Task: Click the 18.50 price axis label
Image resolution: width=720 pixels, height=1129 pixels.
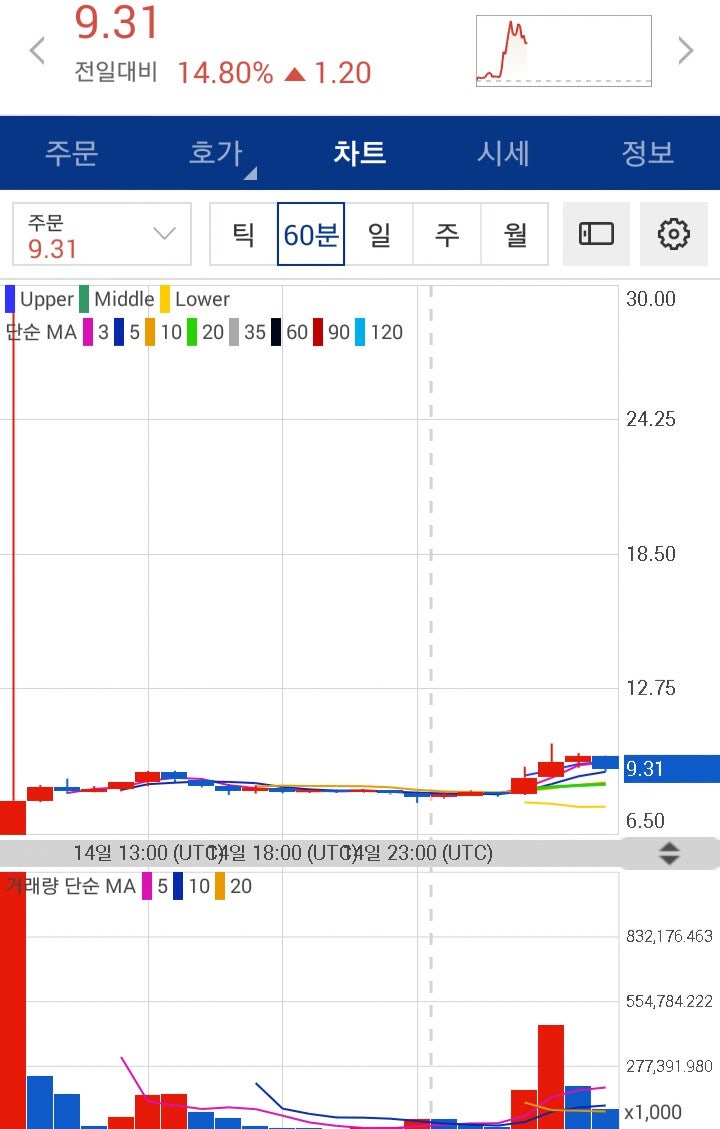Action: 651,554
